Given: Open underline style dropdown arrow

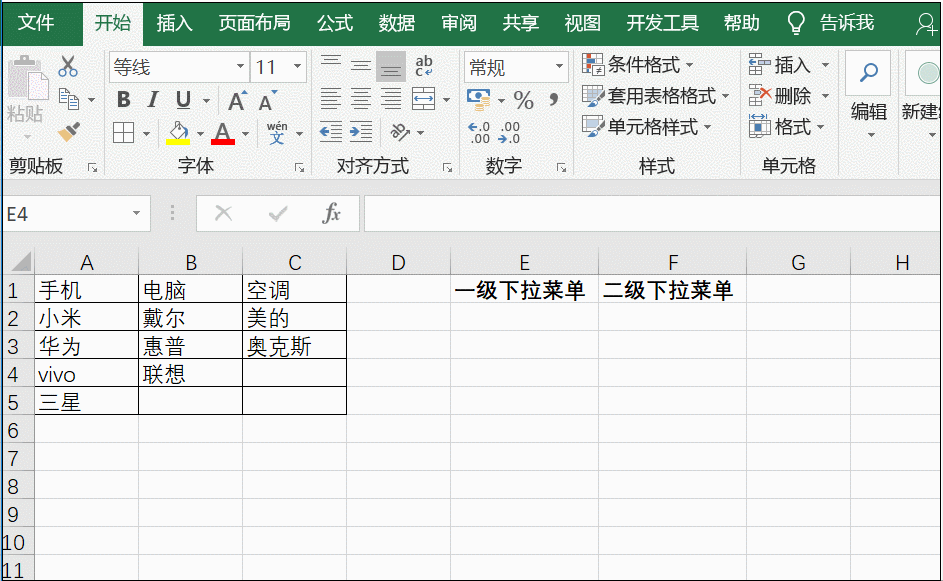Looking at the screenshot, I should (x=206, y=100).
